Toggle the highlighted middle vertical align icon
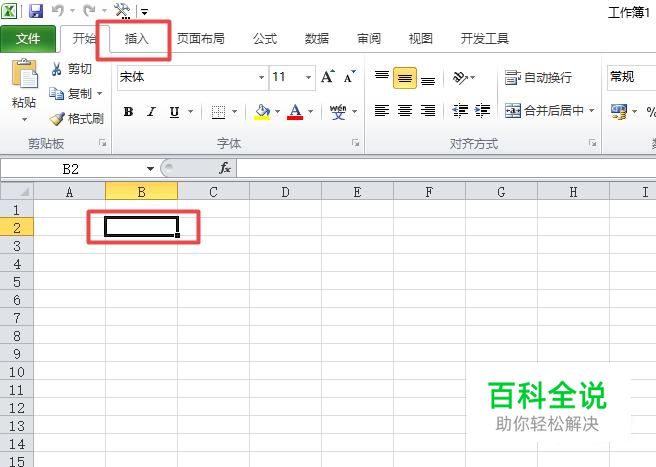This screenshot has width=656, height=467. coord(405,78)
